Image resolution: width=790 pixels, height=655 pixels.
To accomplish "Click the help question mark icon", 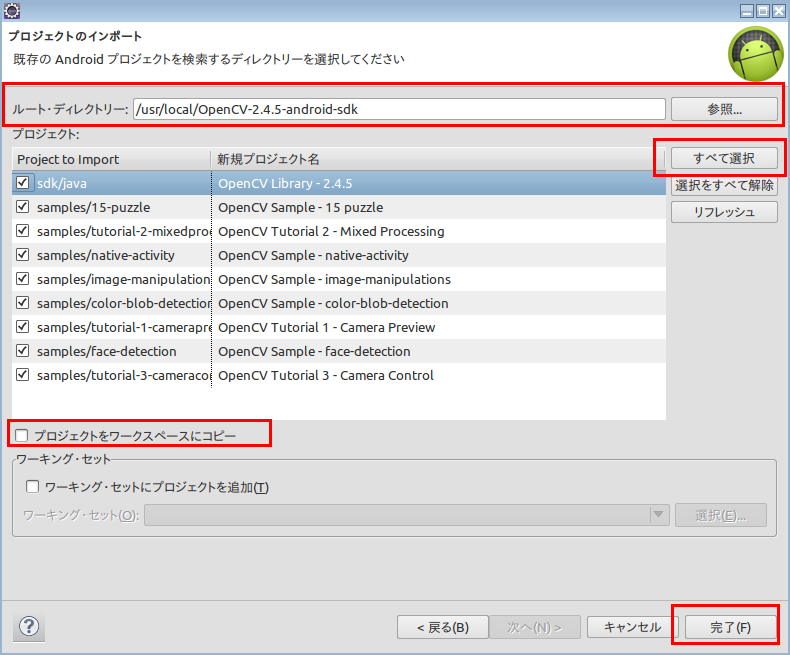I will pyautogui.click(x=29, y=627).
